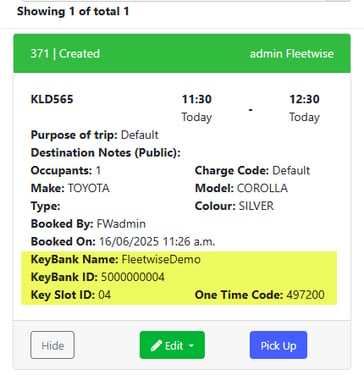Screen dimensions: 364x375
Task: Click the Model COROLLA text
Action: (x=262, y=188)
